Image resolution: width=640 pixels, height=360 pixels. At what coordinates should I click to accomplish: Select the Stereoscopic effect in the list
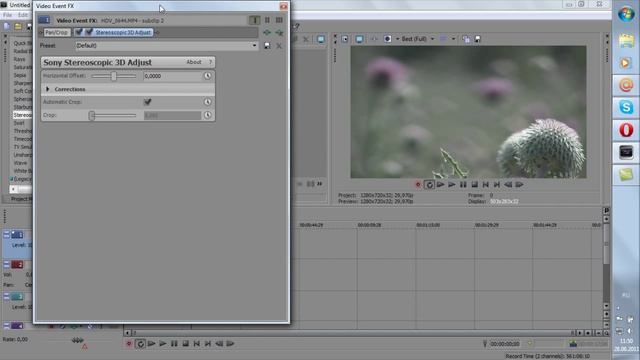(22, 115)
